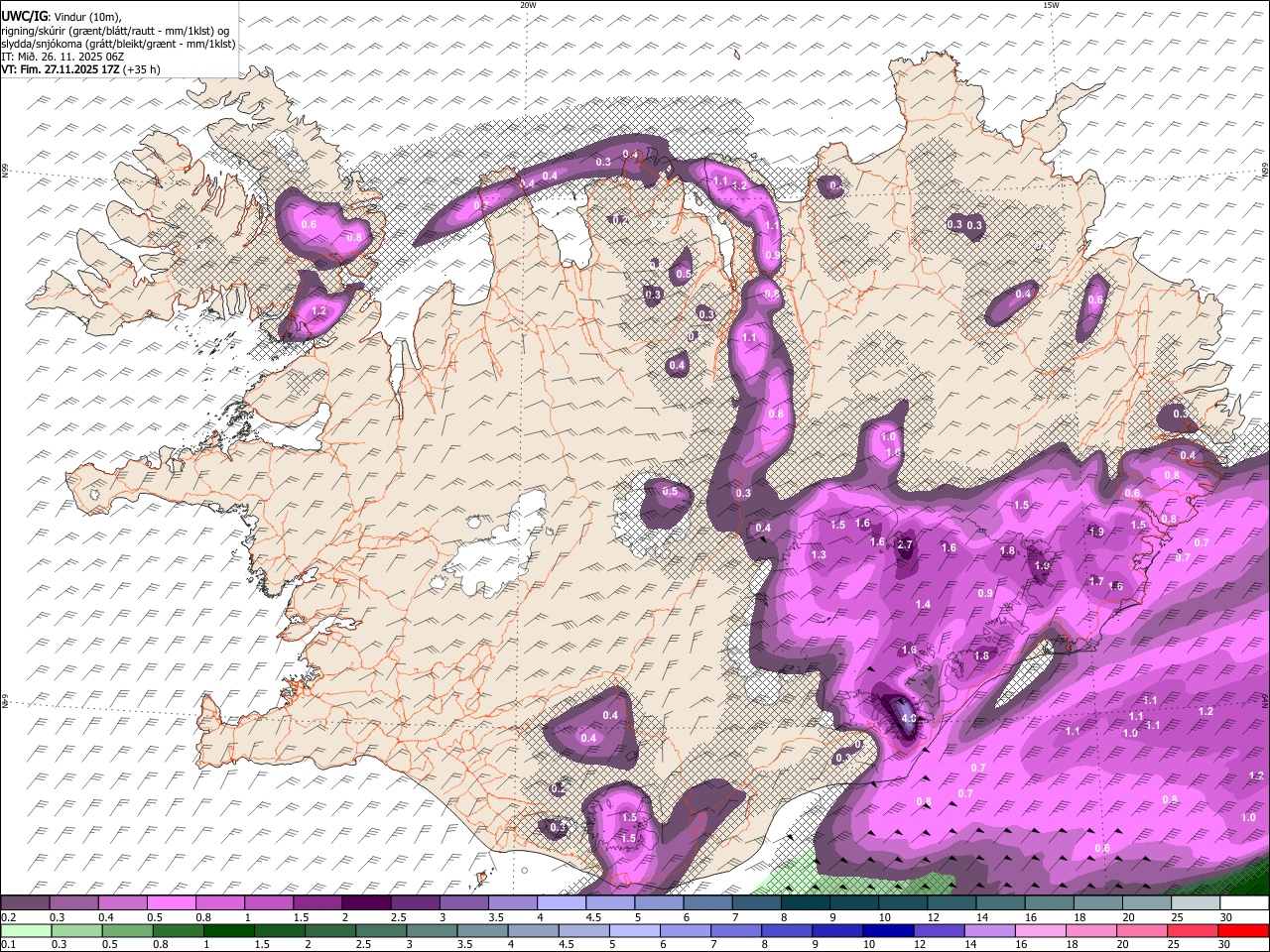This screenshot has height=952, width=1270.
Task: Select the pale green 0.1 swatch in lower legend
Action: [26, 930]
